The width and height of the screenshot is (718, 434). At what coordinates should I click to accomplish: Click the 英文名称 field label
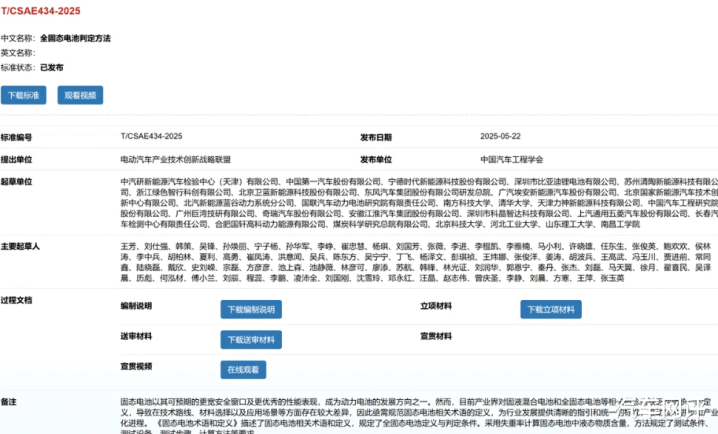18,52
